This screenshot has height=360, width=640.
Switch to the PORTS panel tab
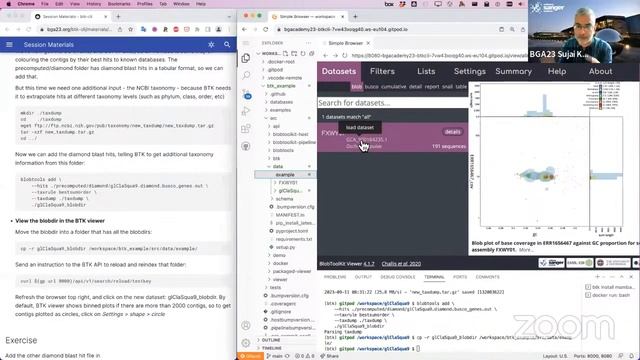(x=460, y=277)
